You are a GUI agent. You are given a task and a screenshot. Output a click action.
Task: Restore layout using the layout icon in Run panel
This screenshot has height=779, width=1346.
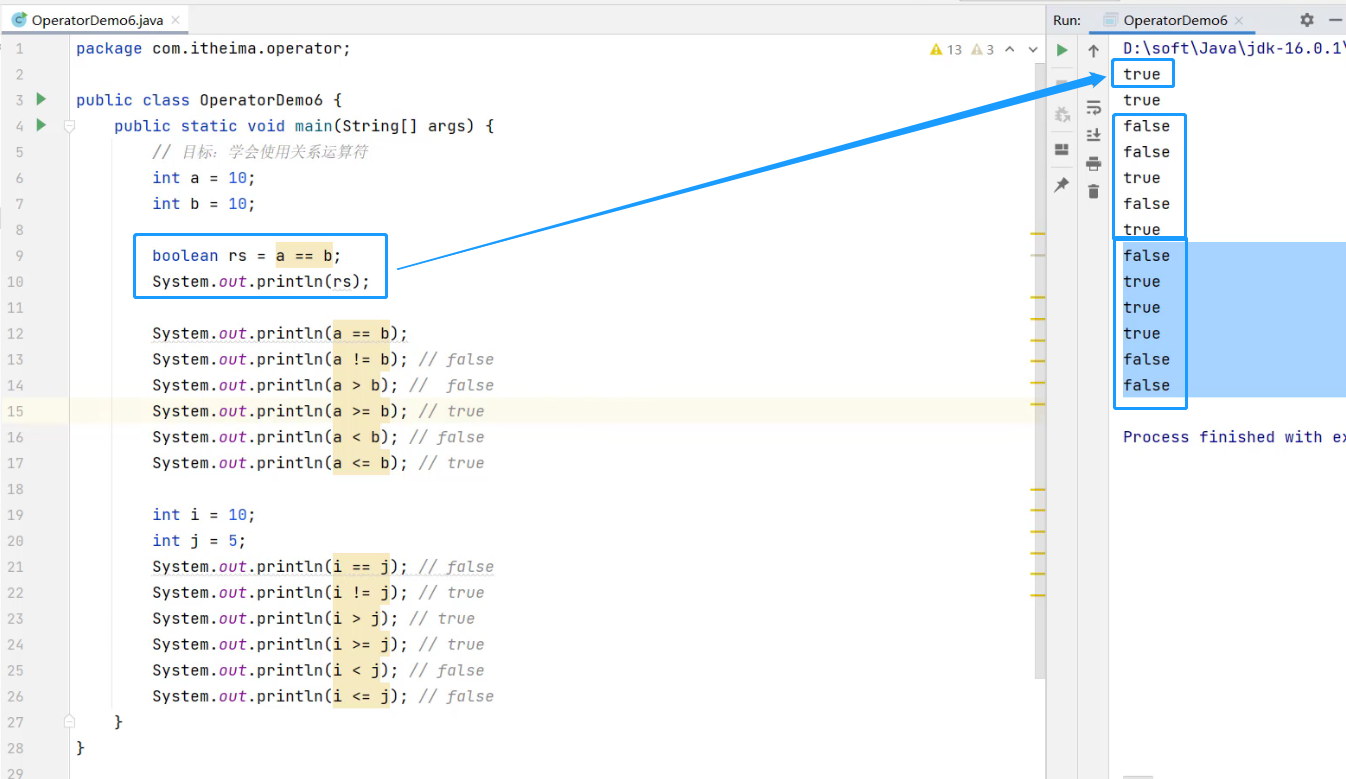1062,150
